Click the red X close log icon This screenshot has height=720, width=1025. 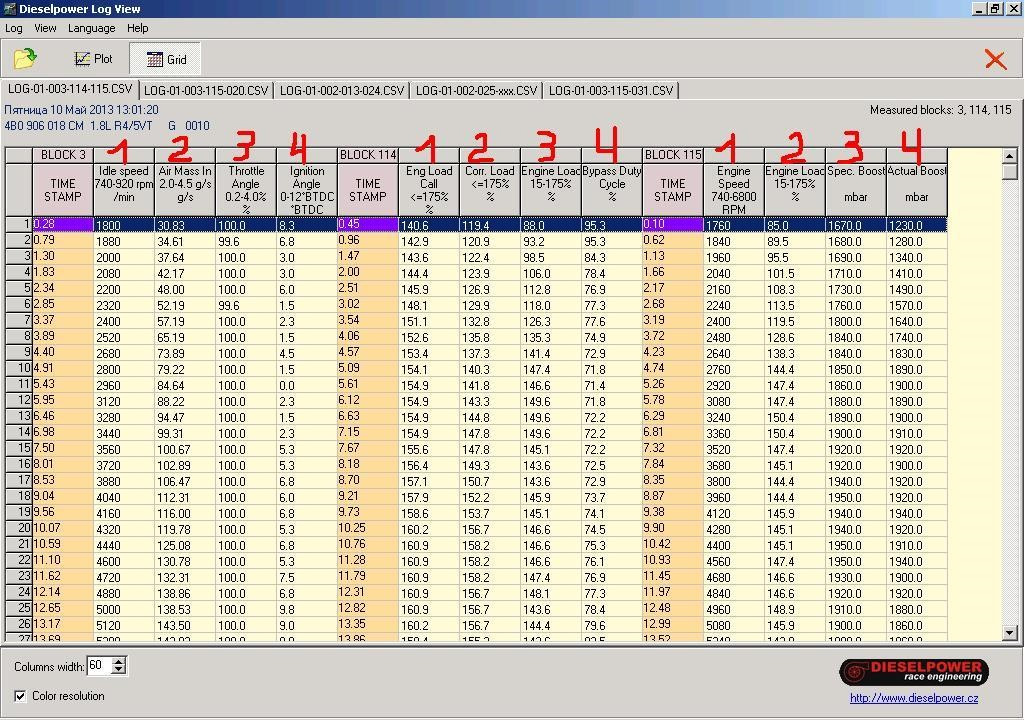tap(995, 59)
